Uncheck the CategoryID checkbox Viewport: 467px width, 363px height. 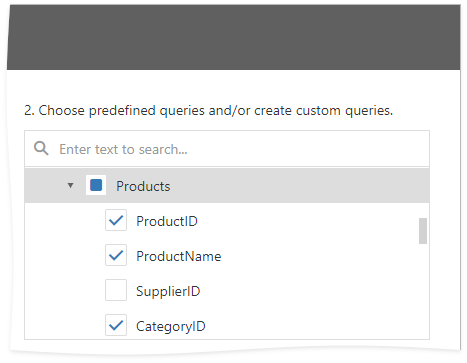[116, 325]
